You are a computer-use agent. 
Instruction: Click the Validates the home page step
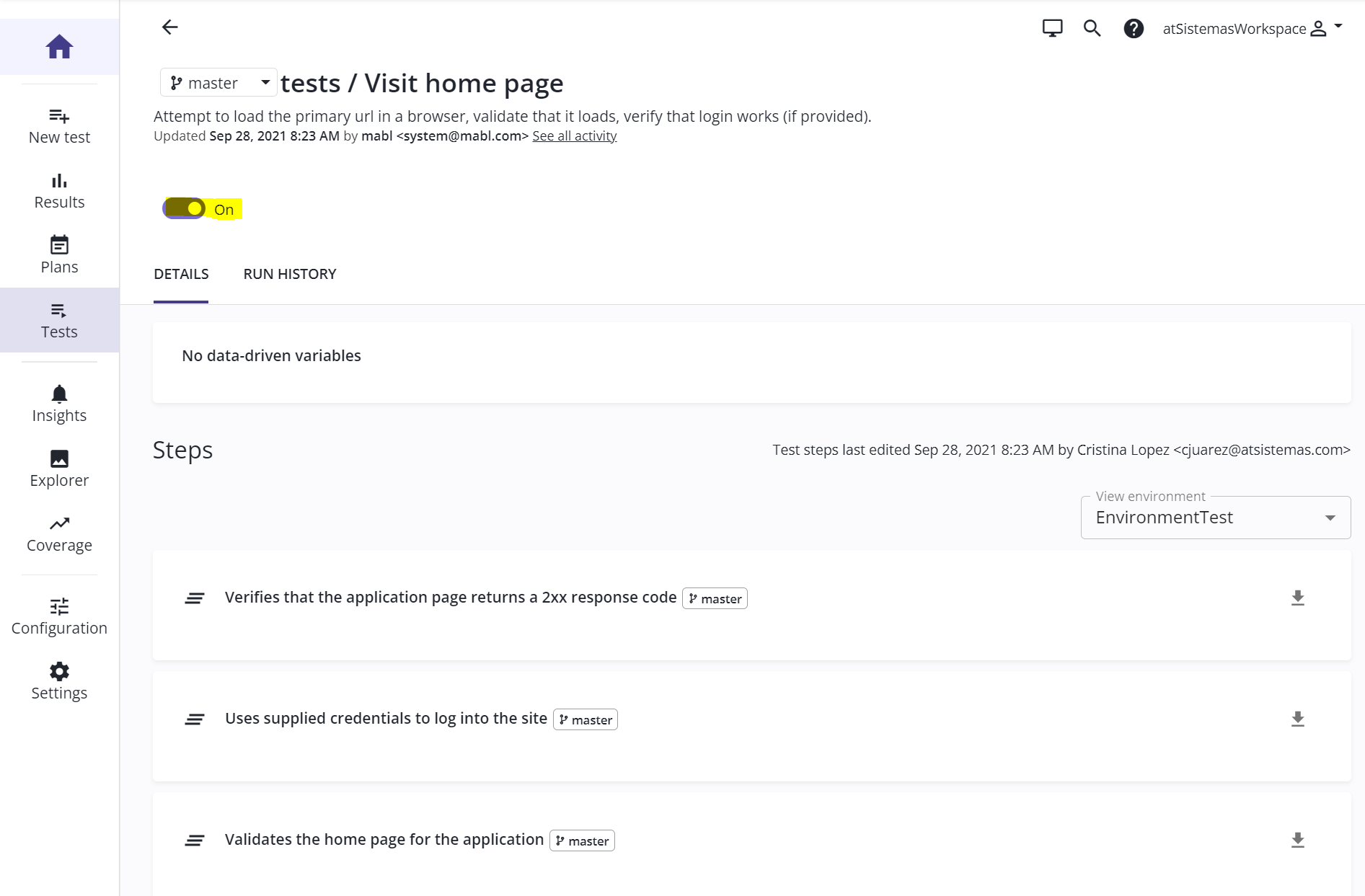pos(384,840)
